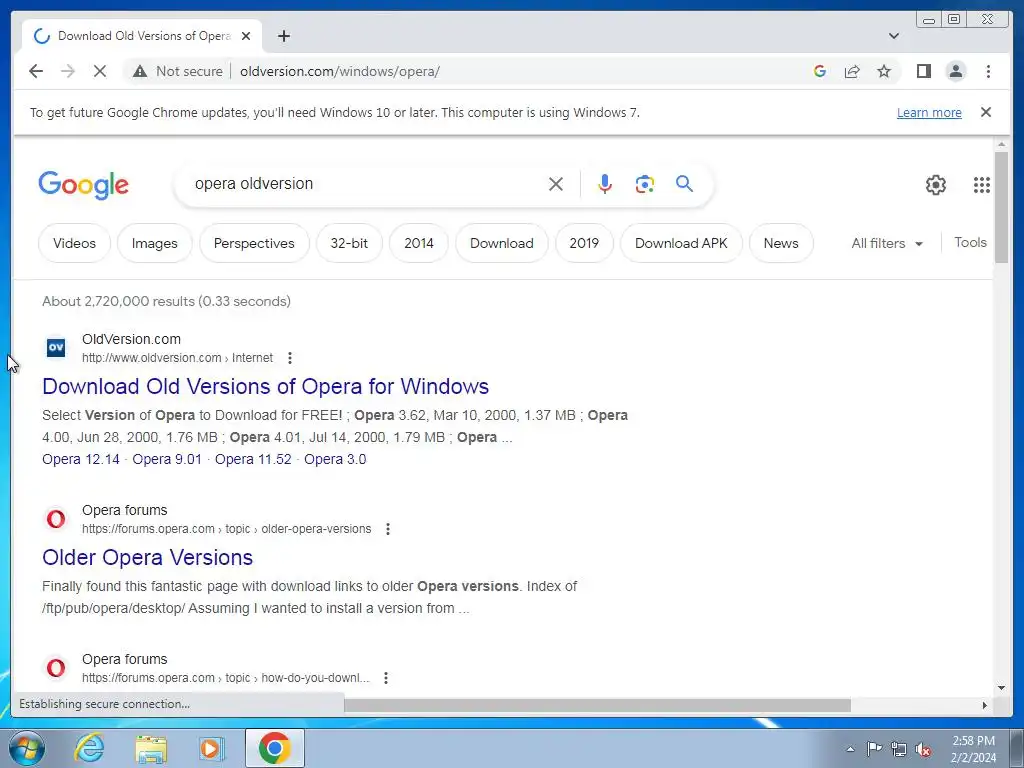Select the 32-bit filter chip
Viewport: 1024px width, 768px height.
349,243
